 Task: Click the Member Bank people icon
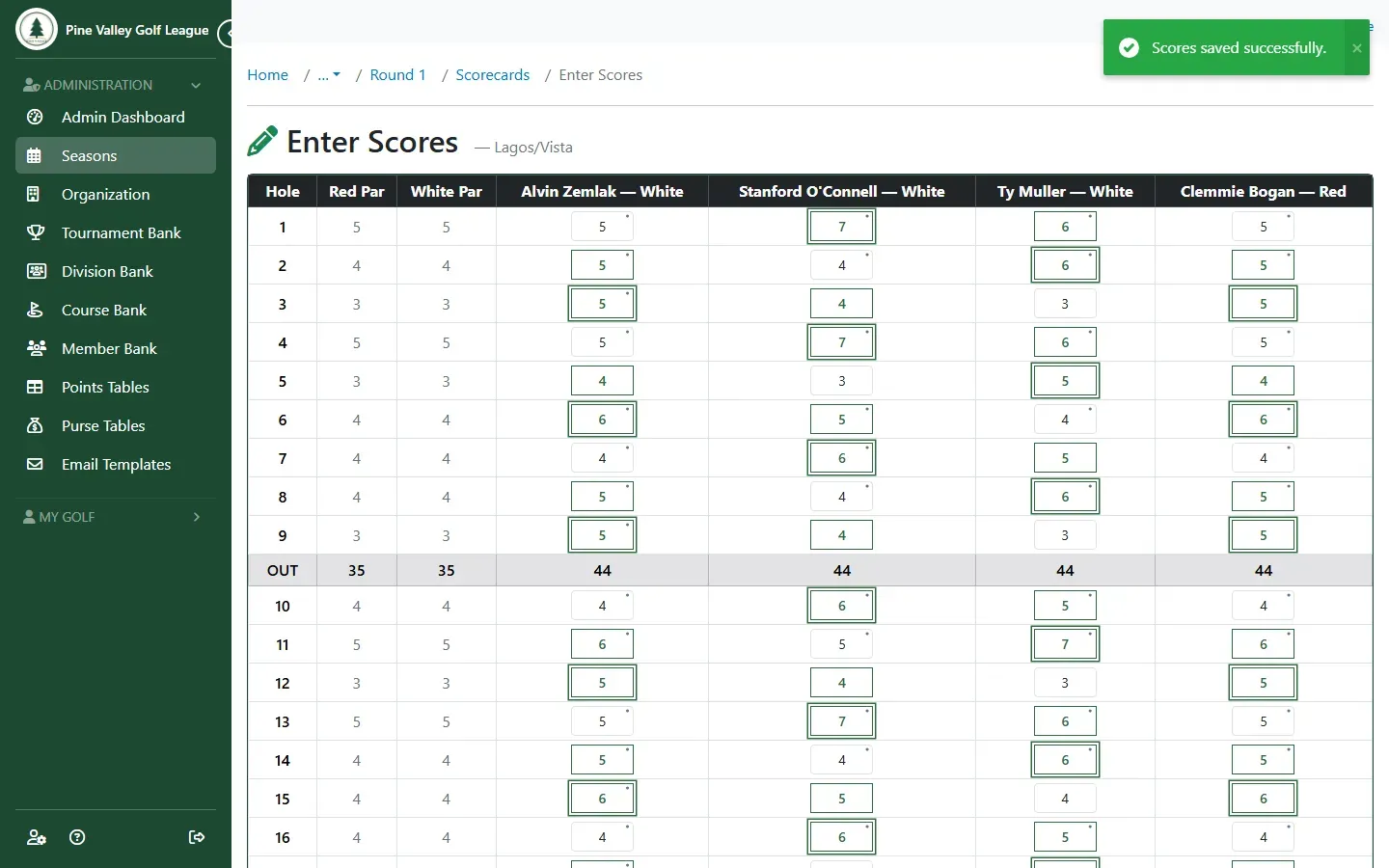coord(36,348)
